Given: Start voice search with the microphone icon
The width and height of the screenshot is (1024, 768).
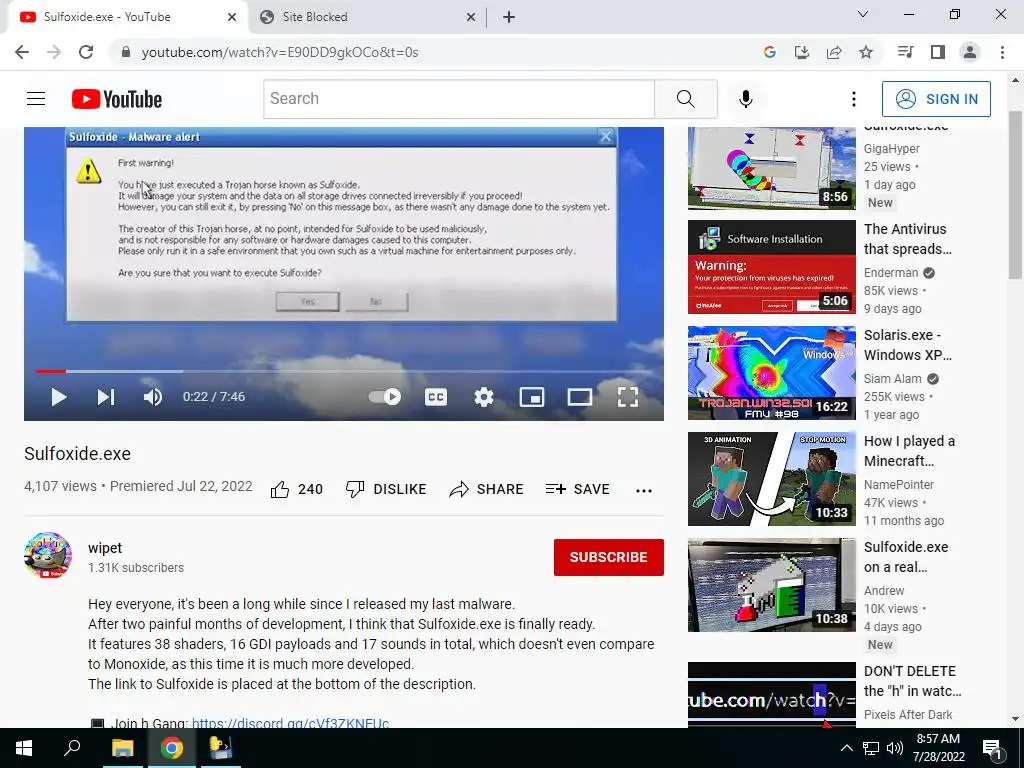Looking at the screenshot, I should (745, 99).
